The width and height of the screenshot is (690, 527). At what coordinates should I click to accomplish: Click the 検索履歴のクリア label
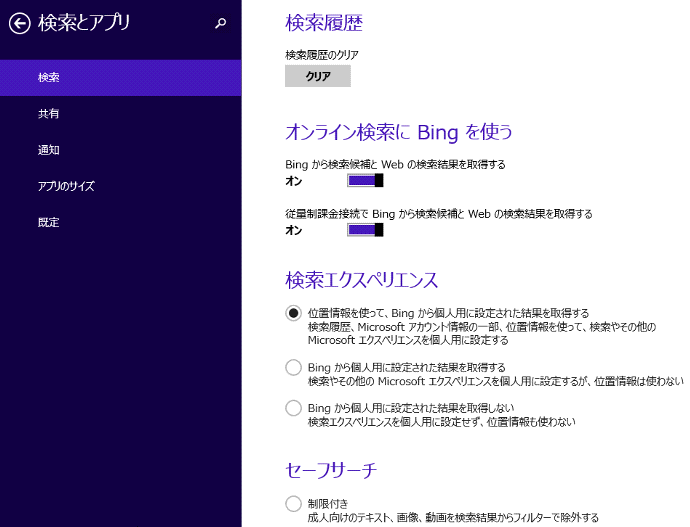click(x=322, y=55)
